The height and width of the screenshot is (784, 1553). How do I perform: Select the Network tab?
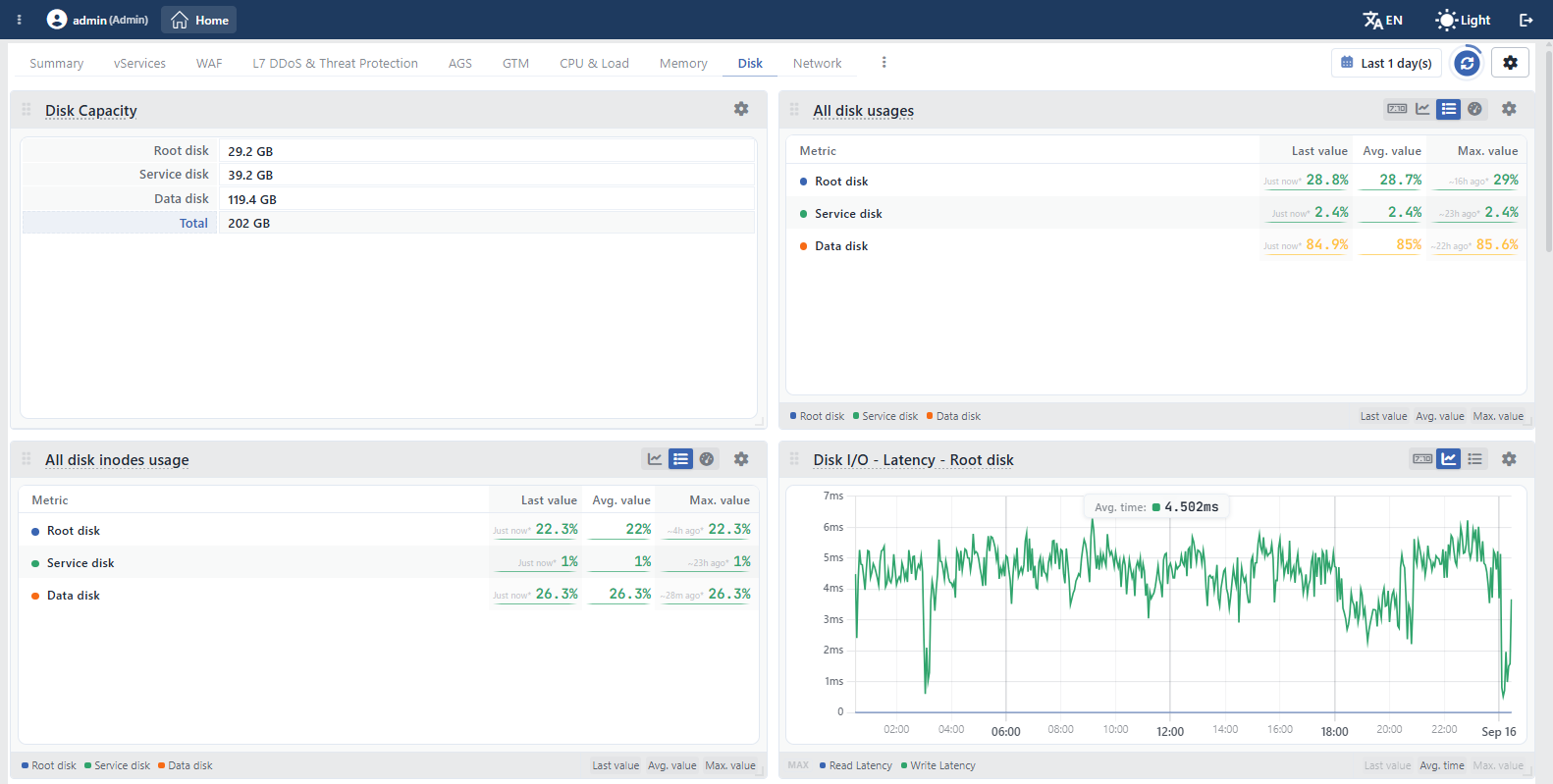click(x=817, y=64)
